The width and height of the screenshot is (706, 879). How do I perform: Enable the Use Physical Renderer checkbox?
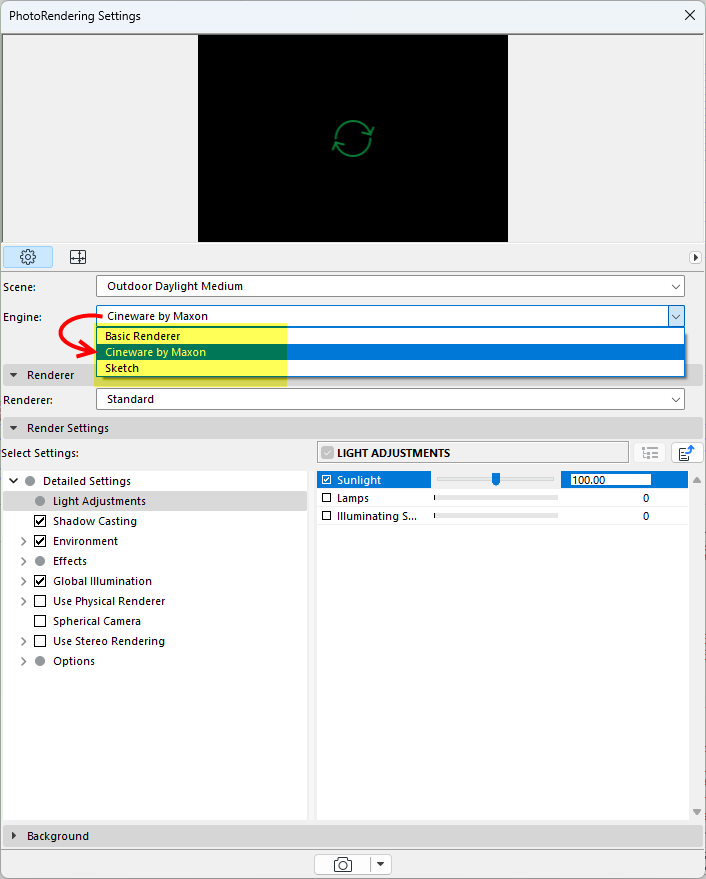(40, 601)
